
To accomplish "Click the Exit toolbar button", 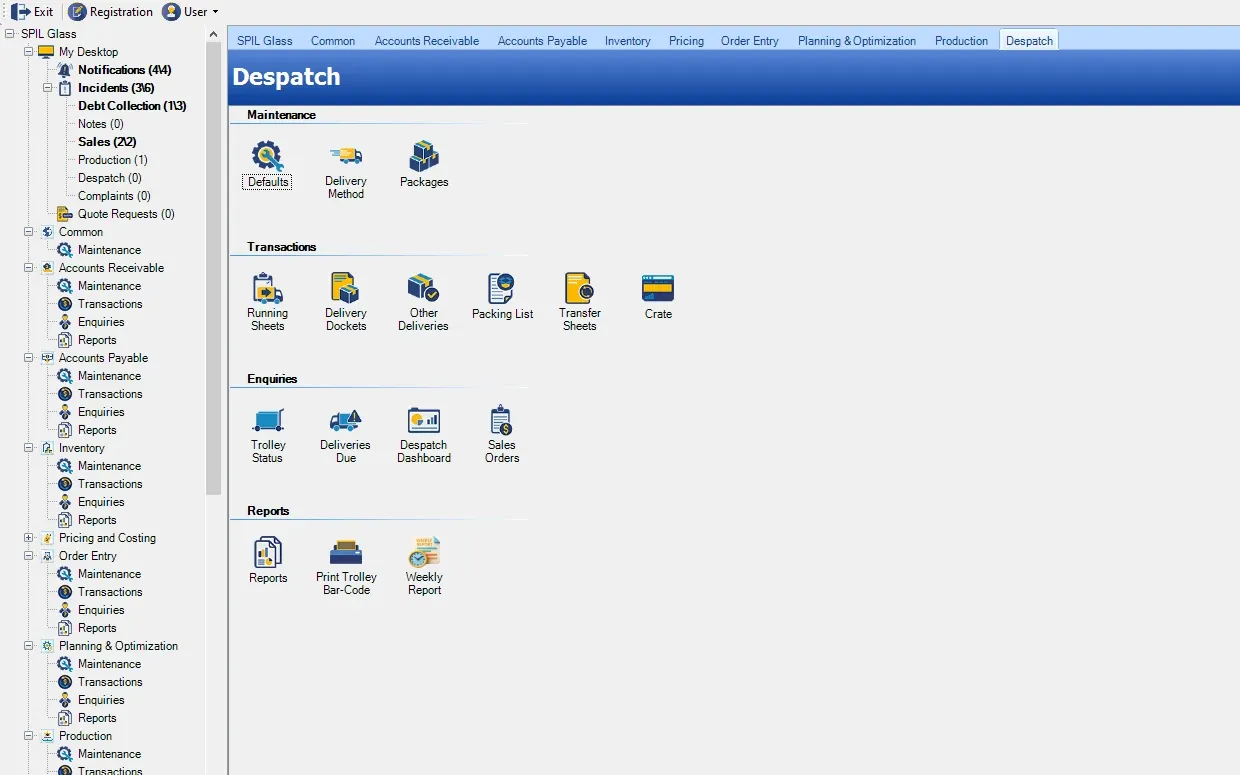I will [32, 12].
